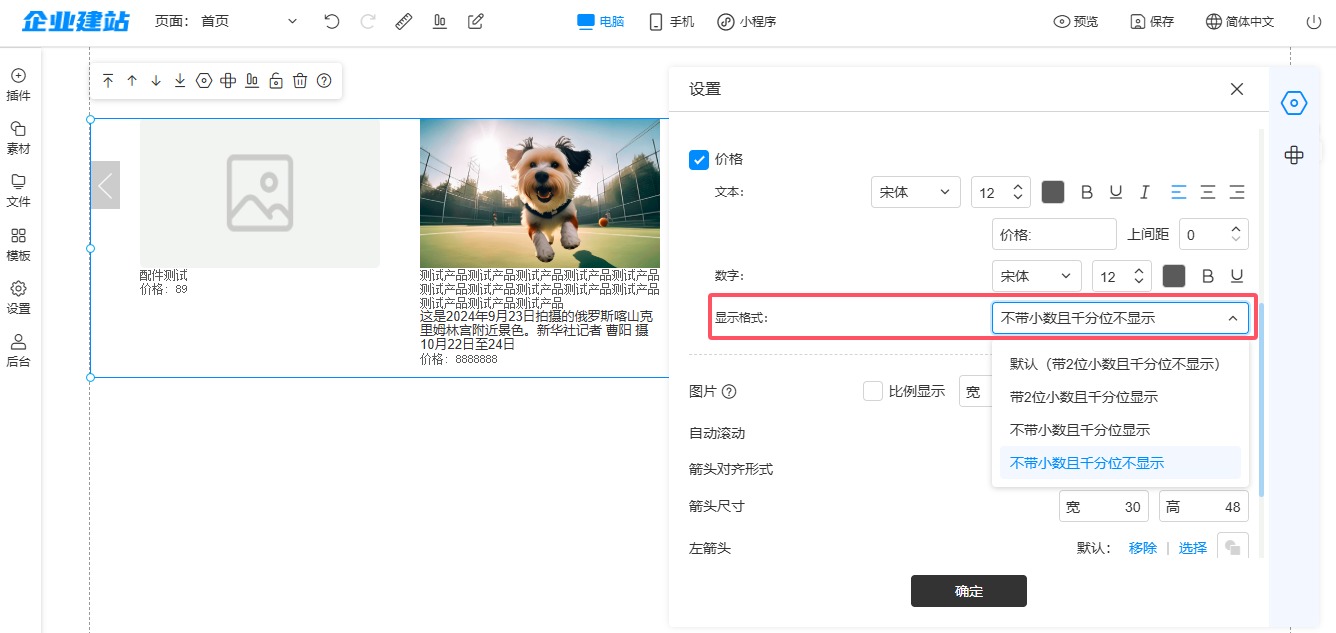The width and height of the screenshot is (1336, 633).
Task: Switch to 手机 view tab
Action: [x=671, y=21]
